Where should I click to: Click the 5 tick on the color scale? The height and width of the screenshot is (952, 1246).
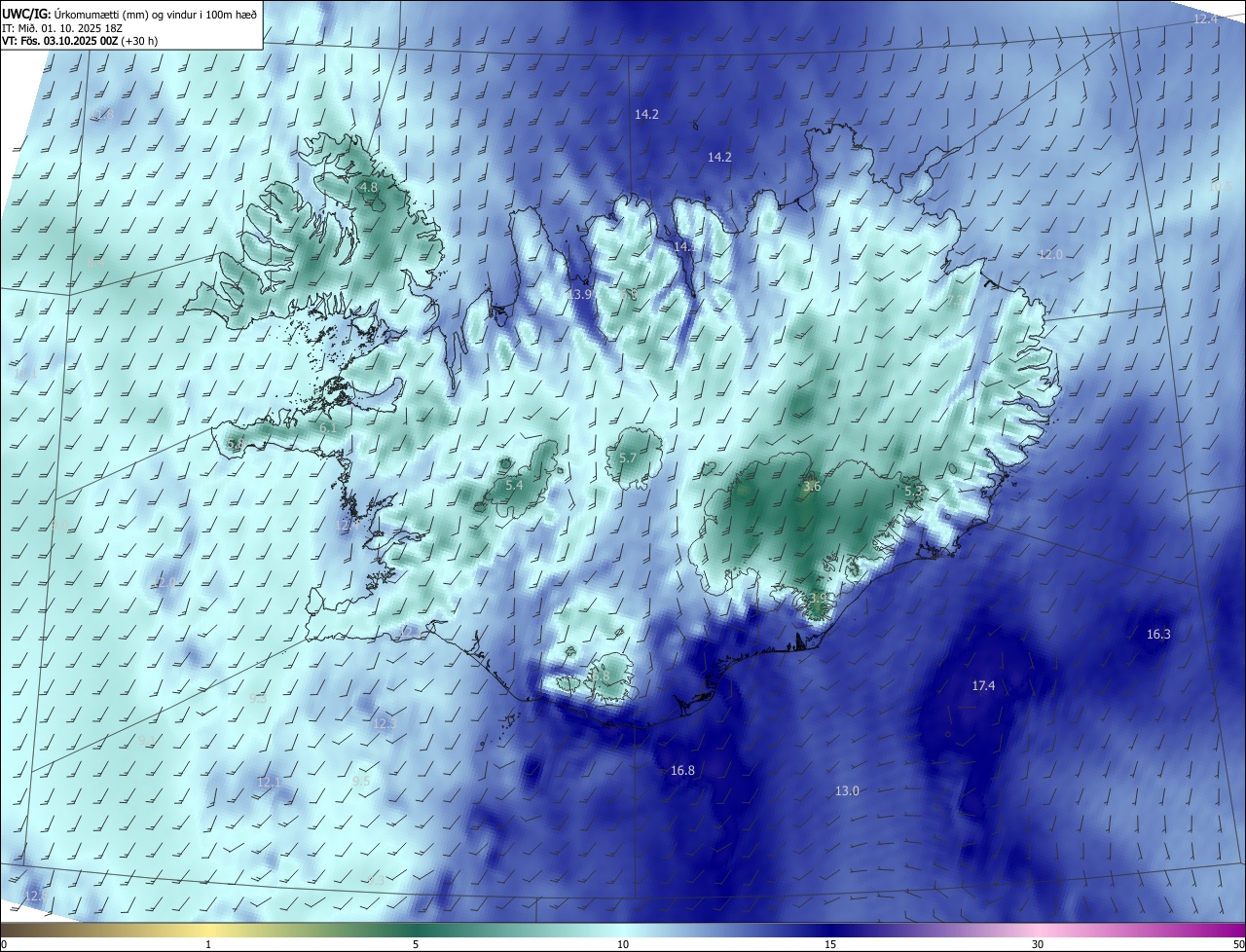click(416, 944)
